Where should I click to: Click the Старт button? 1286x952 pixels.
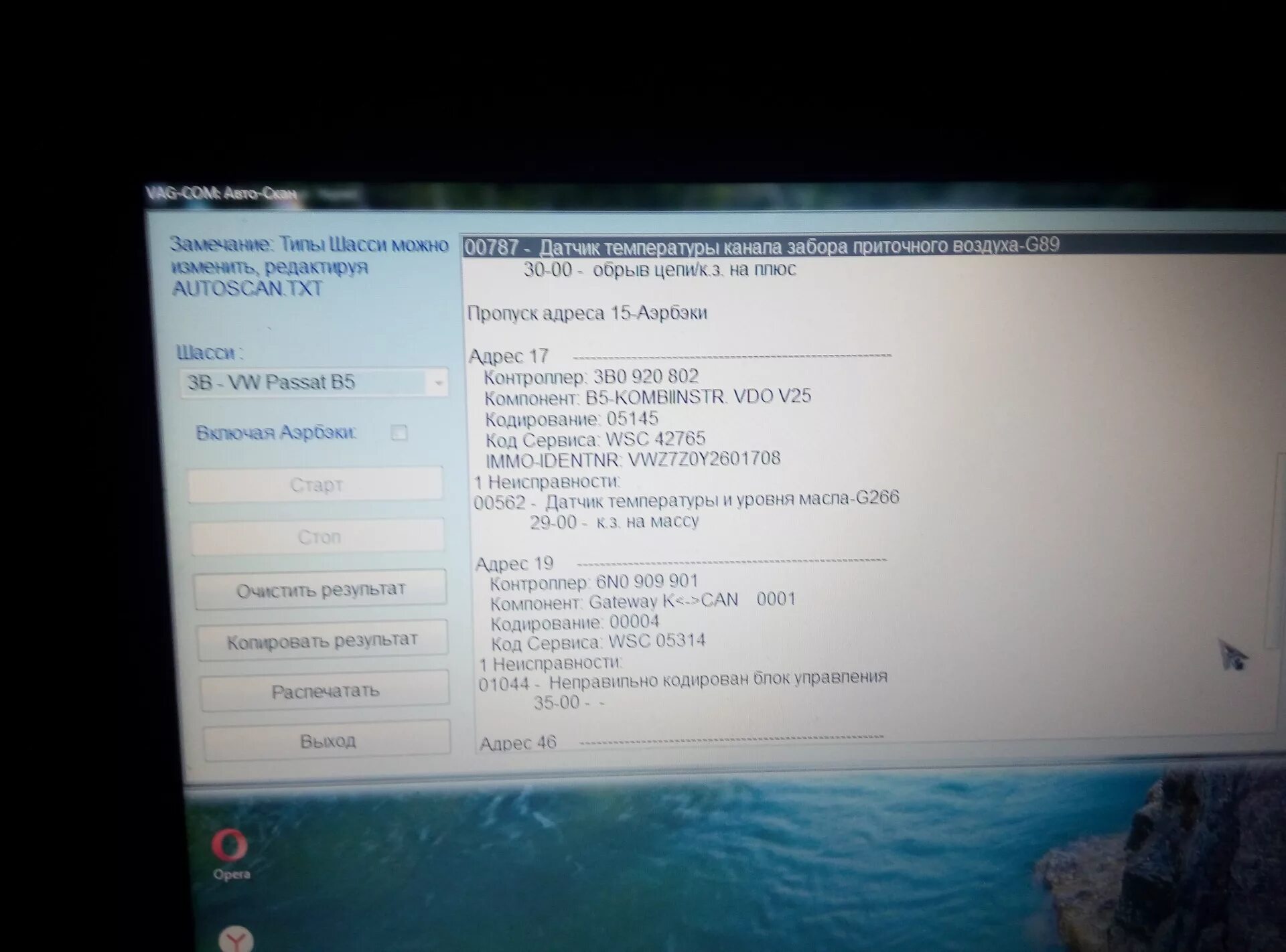pos(315,485)
